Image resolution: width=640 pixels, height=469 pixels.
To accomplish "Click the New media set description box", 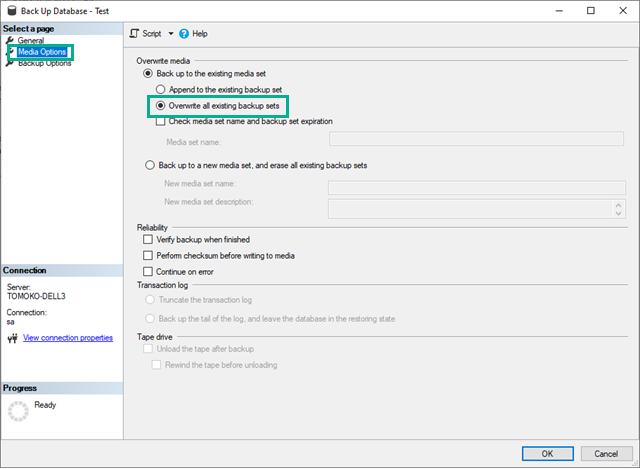I will tap(477, 209).
